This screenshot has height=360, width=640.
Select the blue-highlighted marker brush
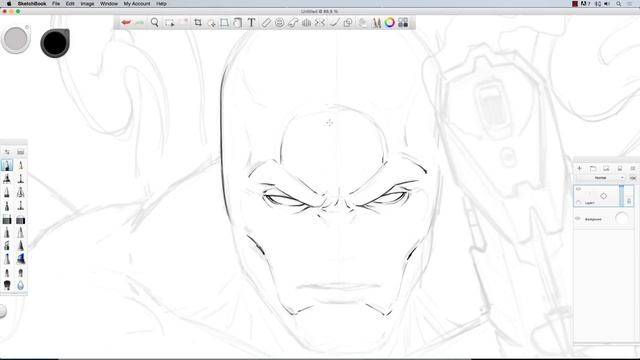pos(20,259)
